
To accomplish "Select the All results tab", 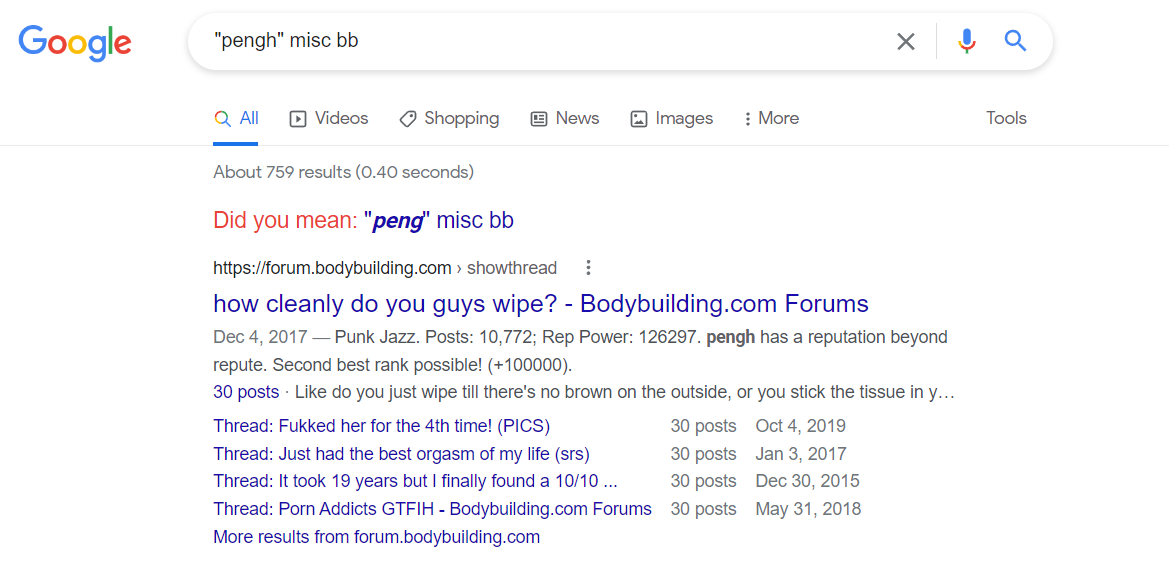I will point(236,119).
